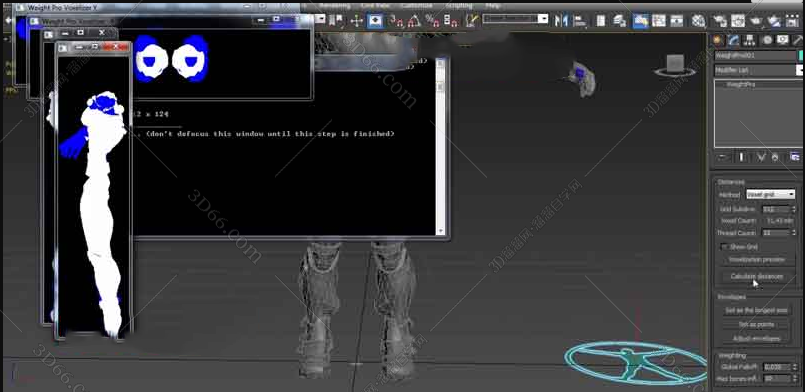Viewport: 805px width, 392px height.
Task: Activate the highlighted select-and-place tool
Action: pos(375,21)
